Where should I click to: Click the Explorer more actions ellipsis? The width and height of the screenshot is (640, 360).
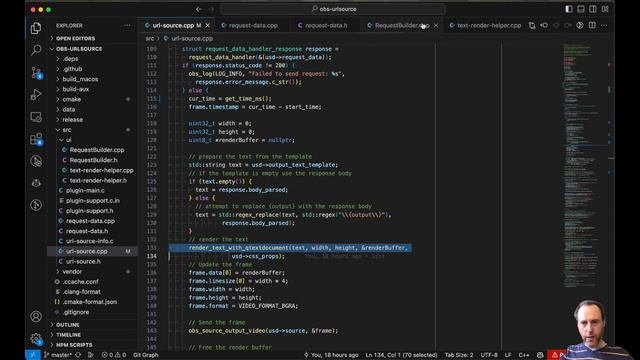pos(127,25)
